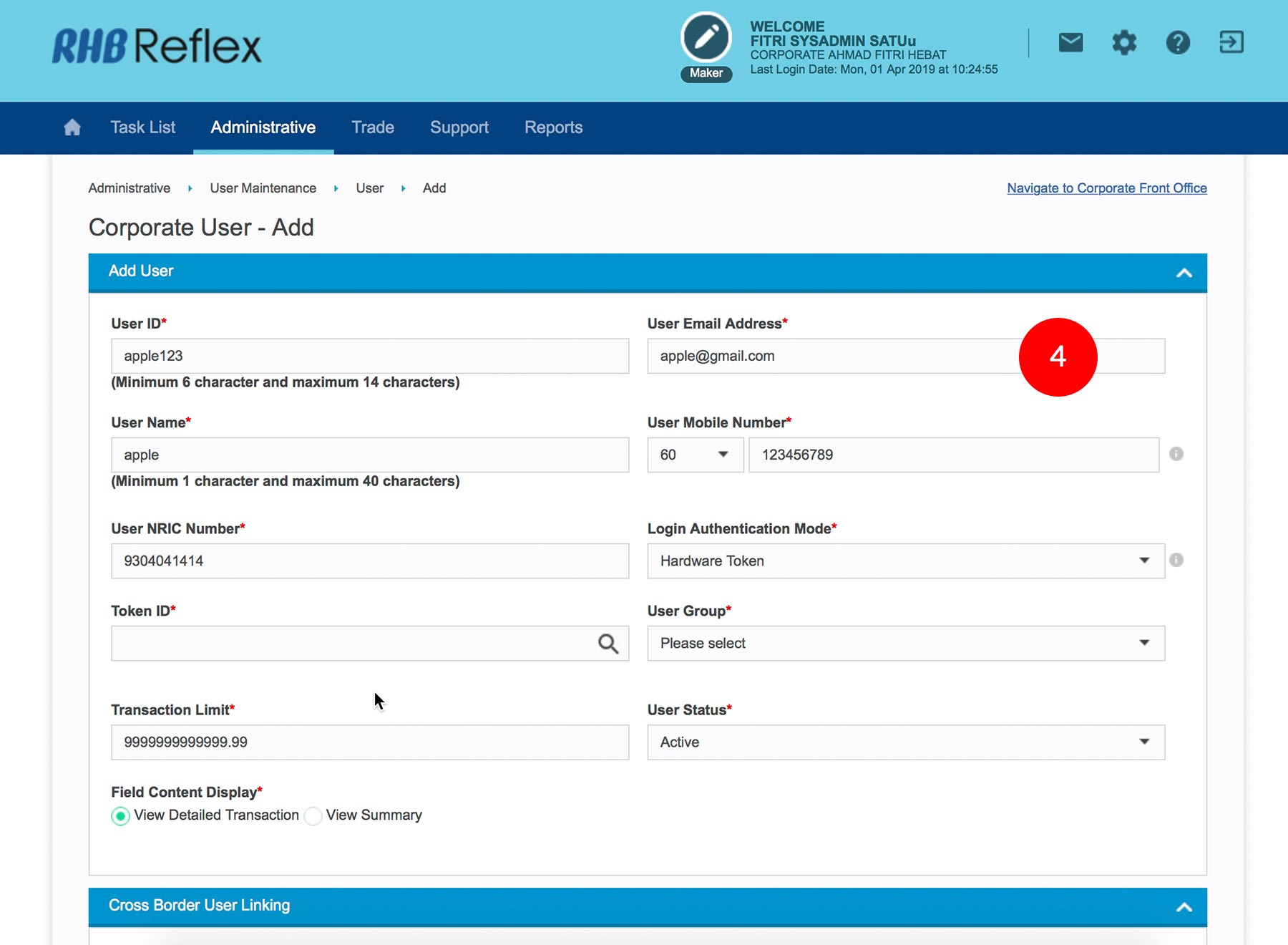Image resolution: width=1288 pixels, height=945 pixels.
Task: Collapse the Add User section
Action: pyautogui.click(x=1184, y=272)
